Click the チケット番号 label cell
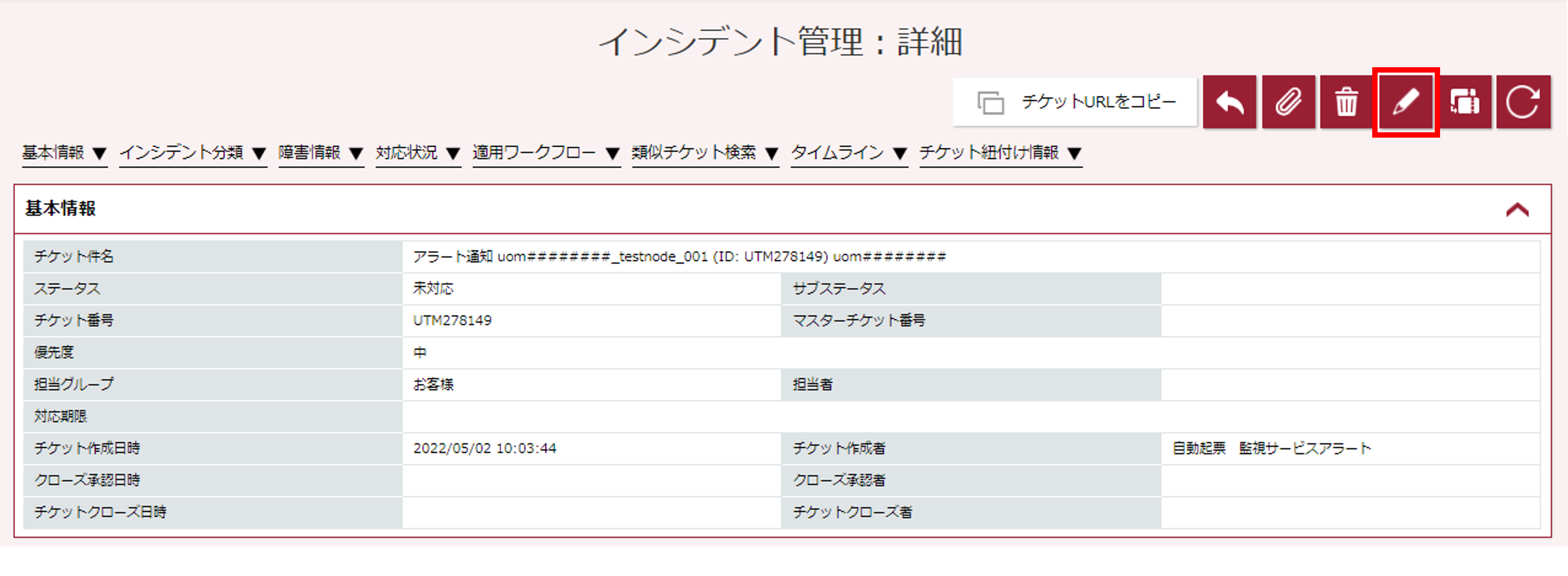The image size is (1568, 576). 213,321
